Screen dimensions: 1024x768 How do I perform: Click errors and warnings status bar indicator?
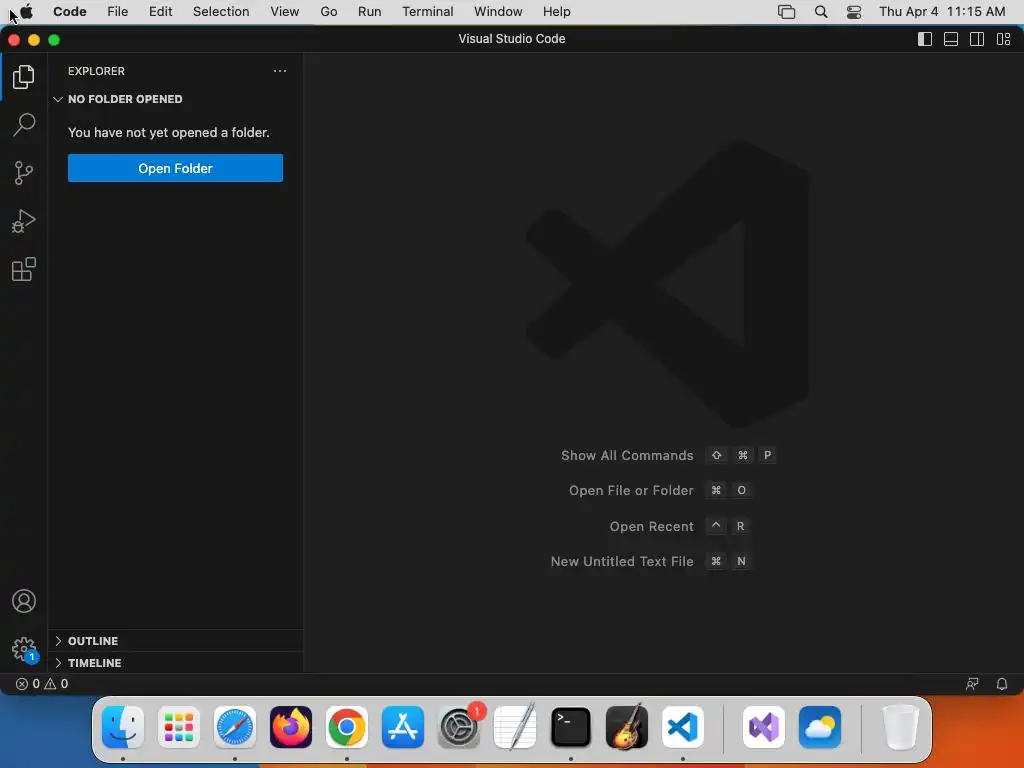pos(42,684)
